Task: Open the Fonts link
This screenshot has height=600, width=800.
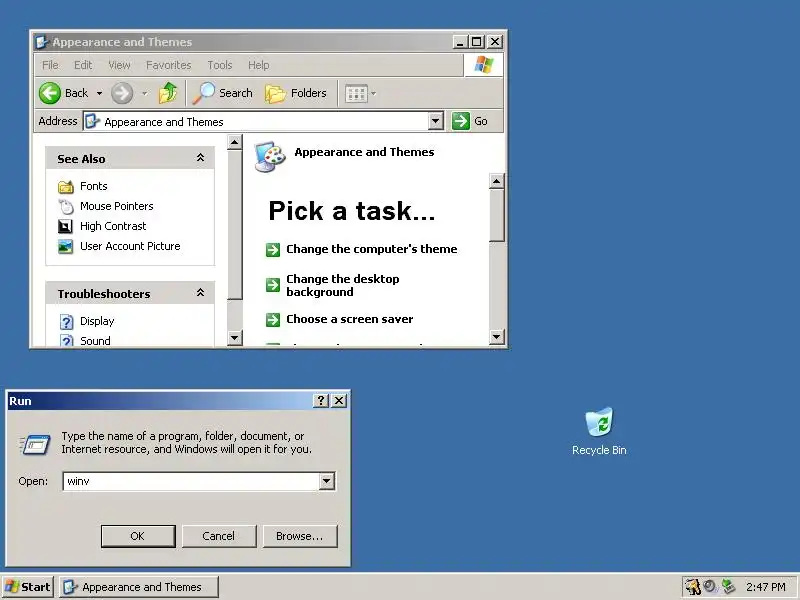Action: click(x=93, y=186)
